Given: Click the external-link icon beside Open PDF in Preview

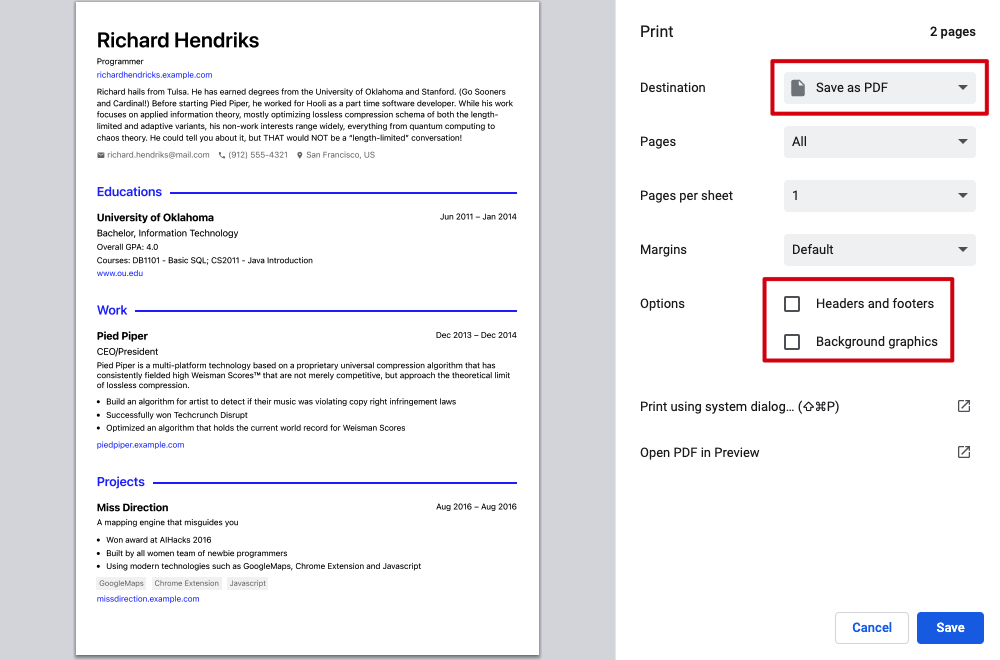Looking at the screenshot, I should click(x=964, y=452).
